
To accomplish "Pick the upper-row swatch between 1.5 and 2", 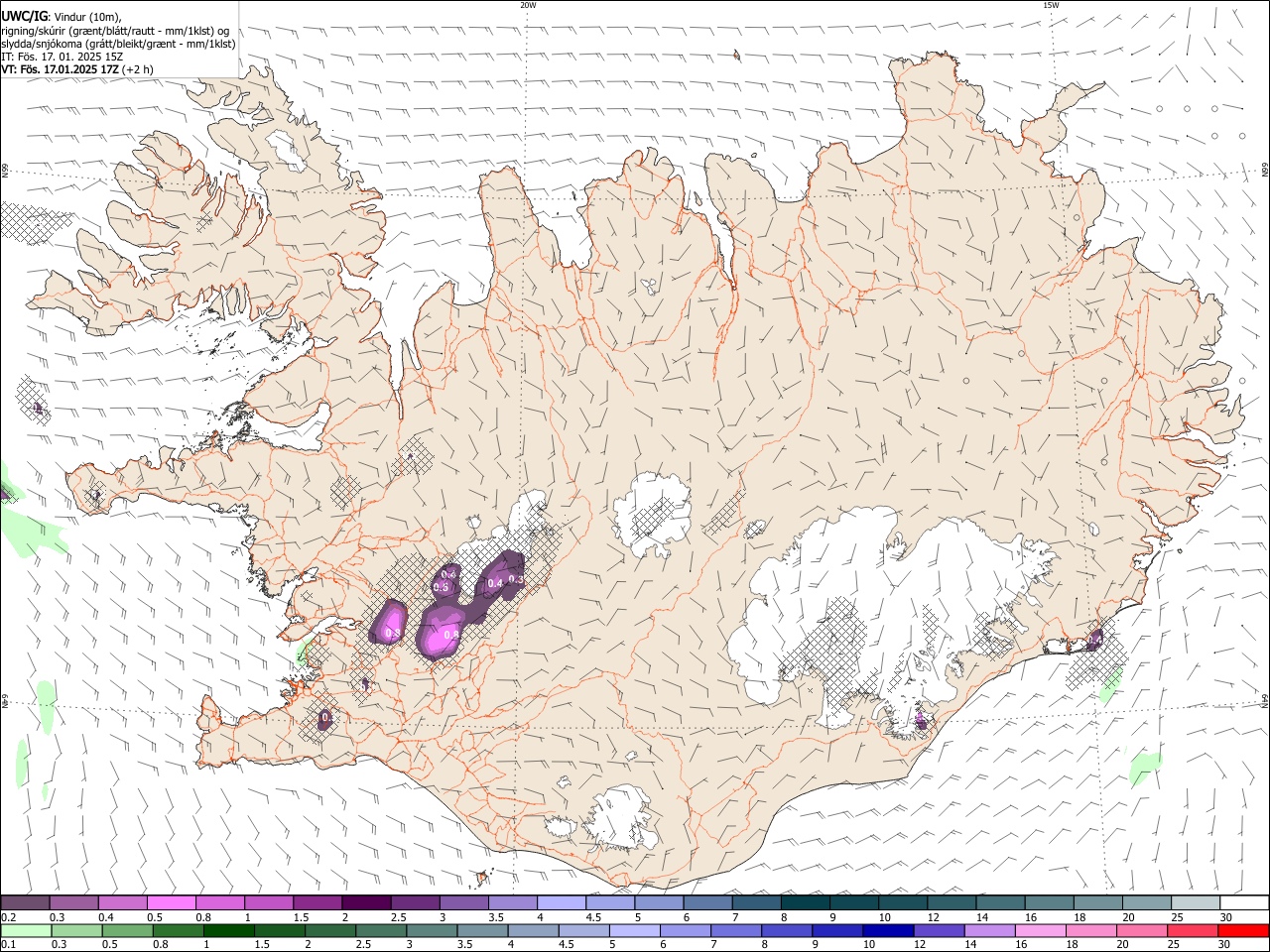I will pos(317,902).
